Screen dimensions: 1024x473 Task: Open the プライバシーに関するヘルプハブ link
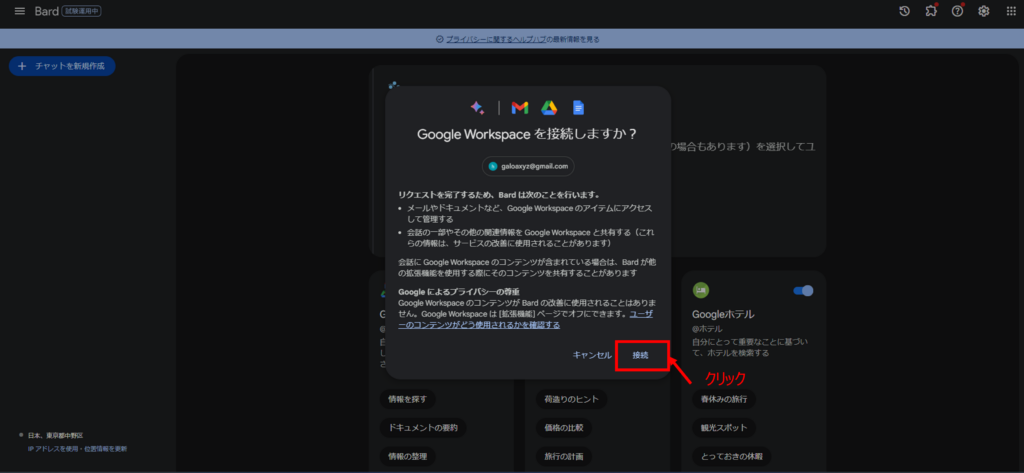click(496, 39)
